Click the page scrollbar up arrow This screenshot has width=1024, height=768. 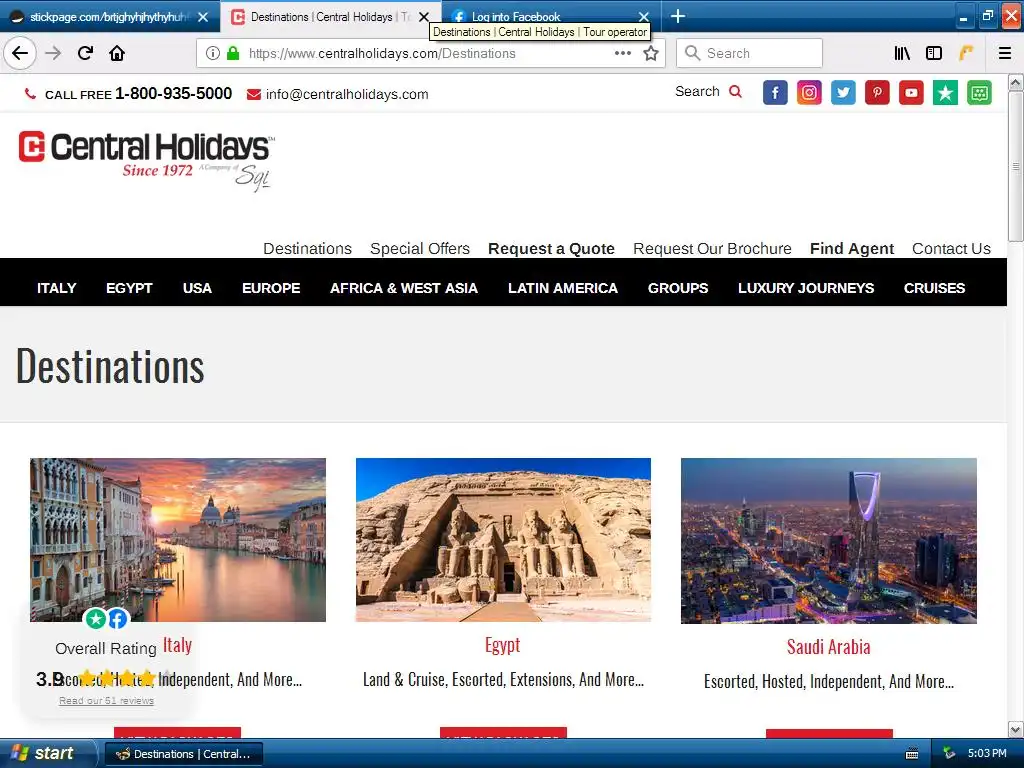point(1015,83)
